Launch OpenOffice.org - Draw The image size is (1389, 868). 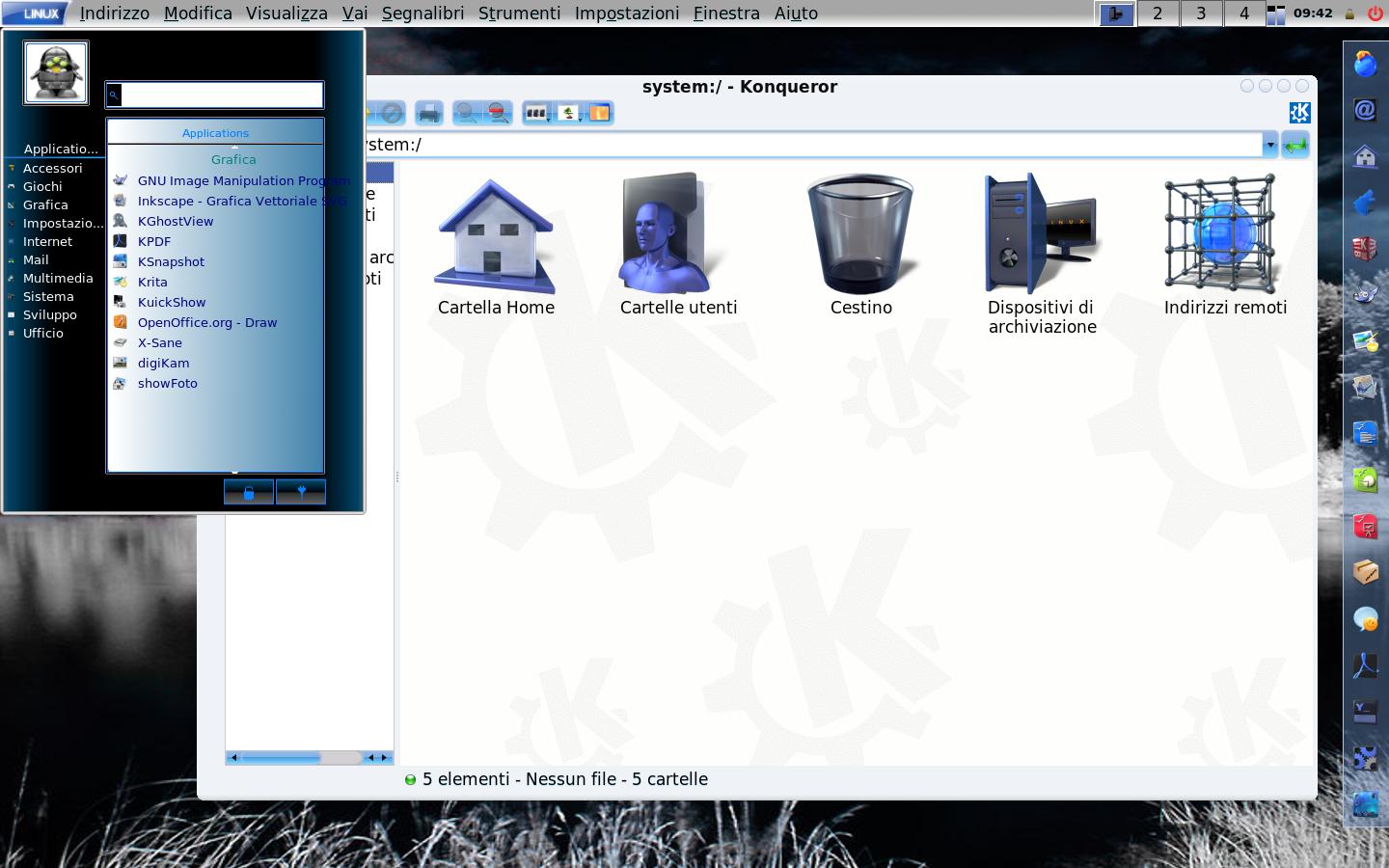pos(195,322)
